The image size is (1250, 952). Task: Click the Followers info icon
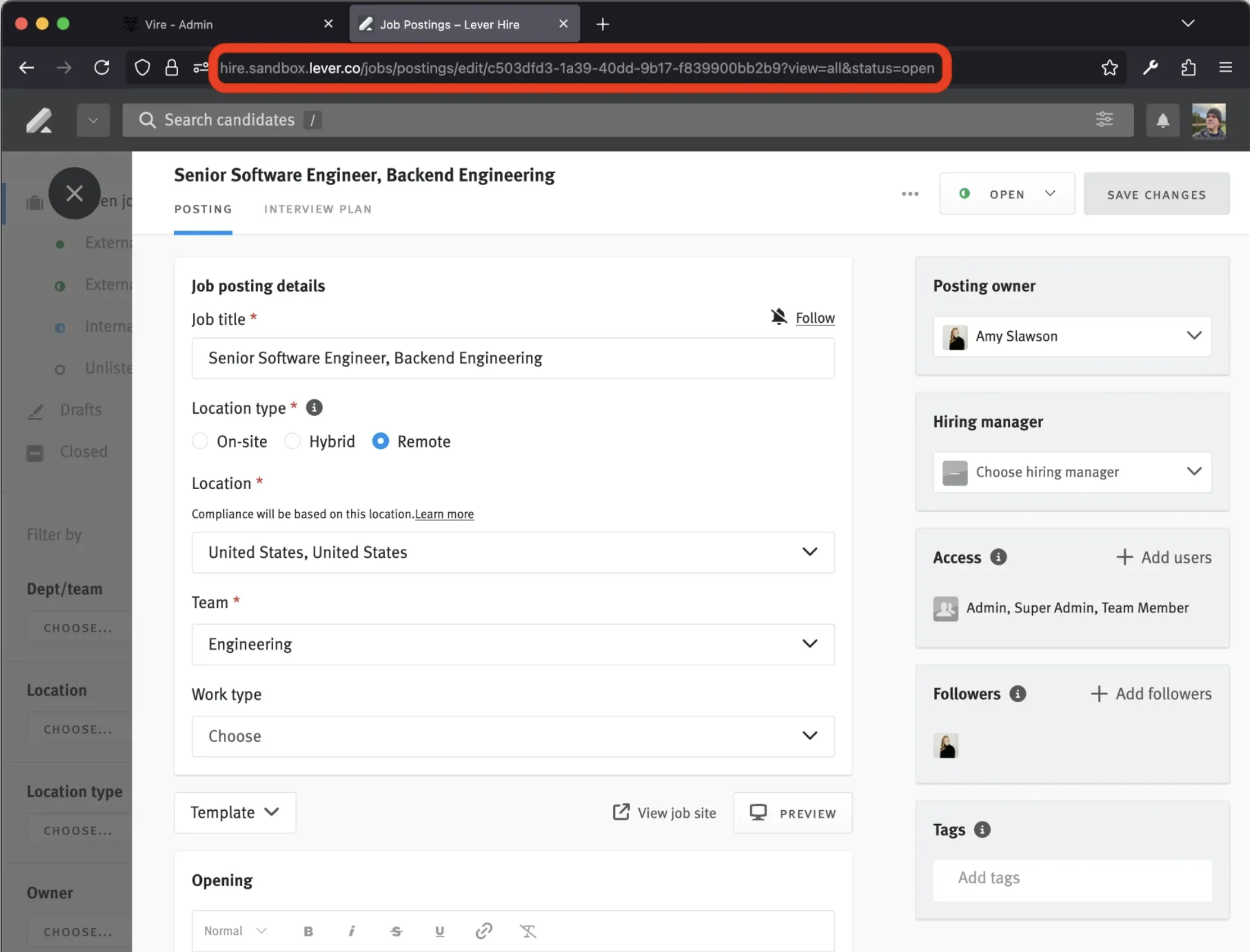coord(1018,693)
